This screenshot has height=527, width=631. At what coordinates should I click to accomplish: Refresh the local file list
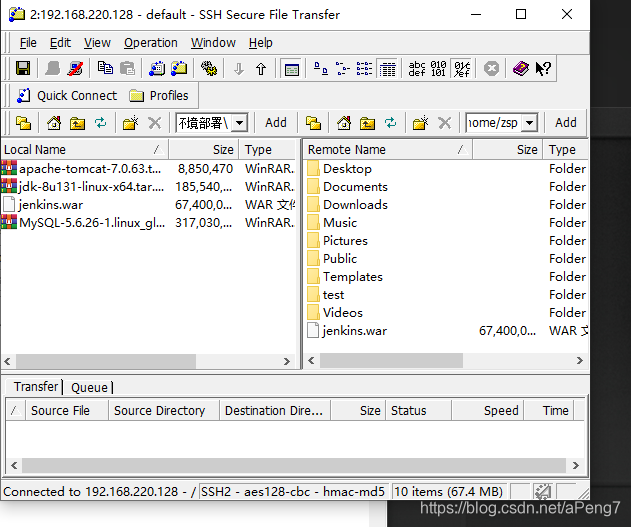pos(101,122)
